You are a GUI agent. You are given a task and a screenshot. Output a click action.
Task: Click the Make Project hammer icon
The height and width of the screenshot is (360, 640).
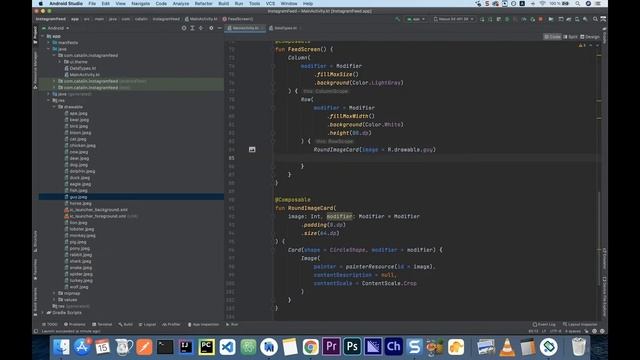coord(397,19)
